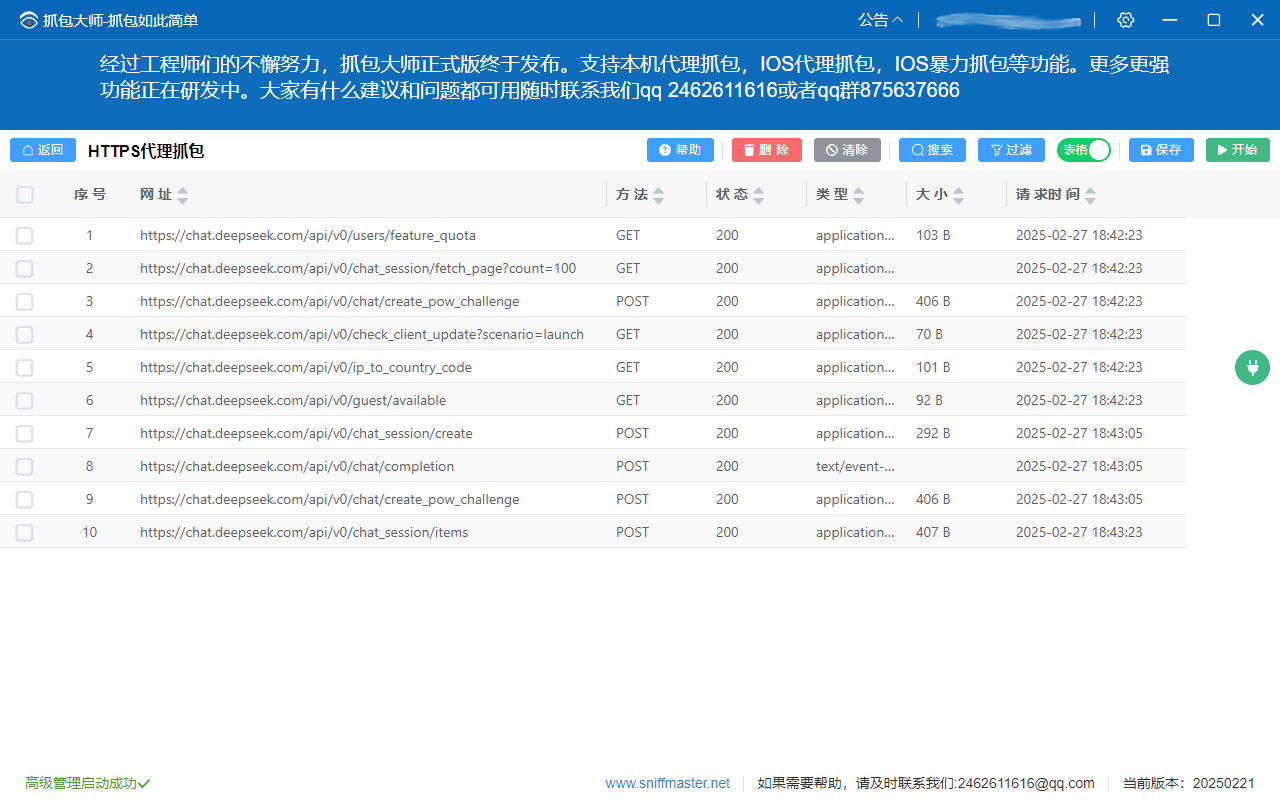Tick the select-all checkbox in table header
Screen dimensions: 1280x800
pos(25,195)
